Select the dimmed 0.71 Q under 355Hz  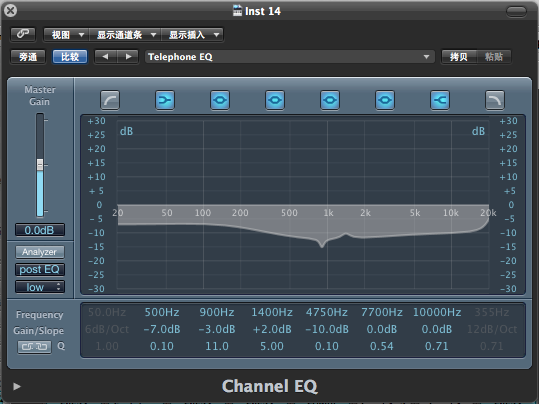[x=492, y=346]
